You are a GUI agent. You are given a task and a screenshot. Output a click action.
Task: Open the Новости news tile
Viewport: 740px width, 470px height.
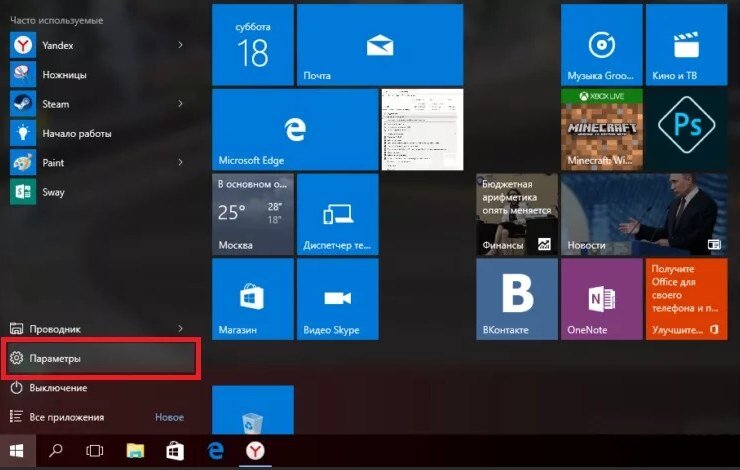pyautogui.click(x=644, y=214)
